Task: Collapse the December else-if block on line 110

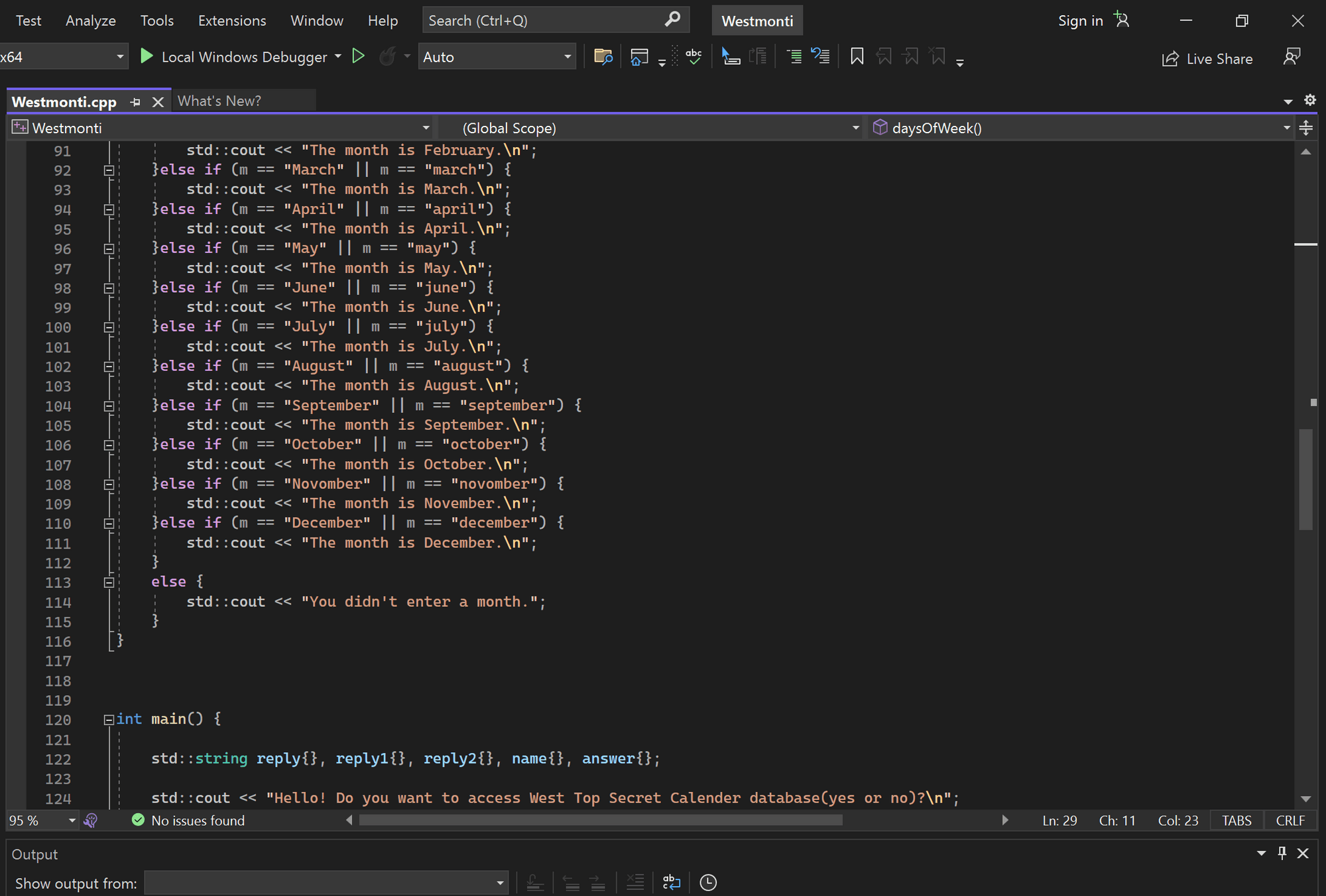Action: [109, 524]
